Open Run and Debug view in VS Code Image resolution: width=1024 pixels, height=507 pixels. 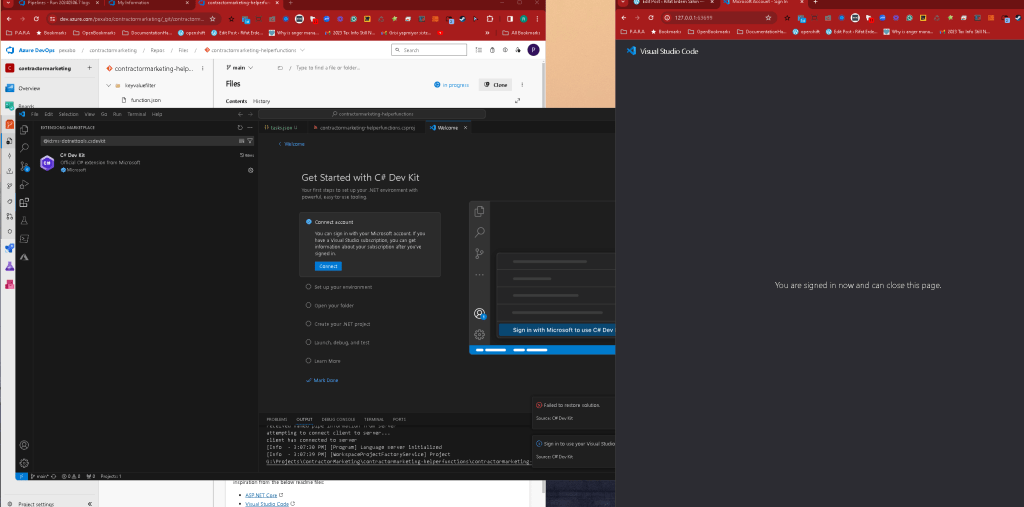click(x=24, y=184)
